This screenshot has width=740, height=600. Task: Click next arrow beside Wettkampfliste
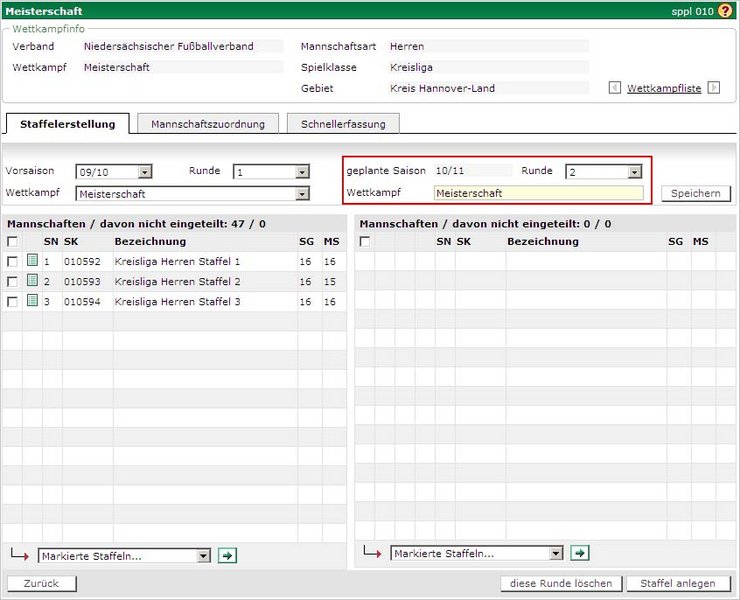point(713,88)
